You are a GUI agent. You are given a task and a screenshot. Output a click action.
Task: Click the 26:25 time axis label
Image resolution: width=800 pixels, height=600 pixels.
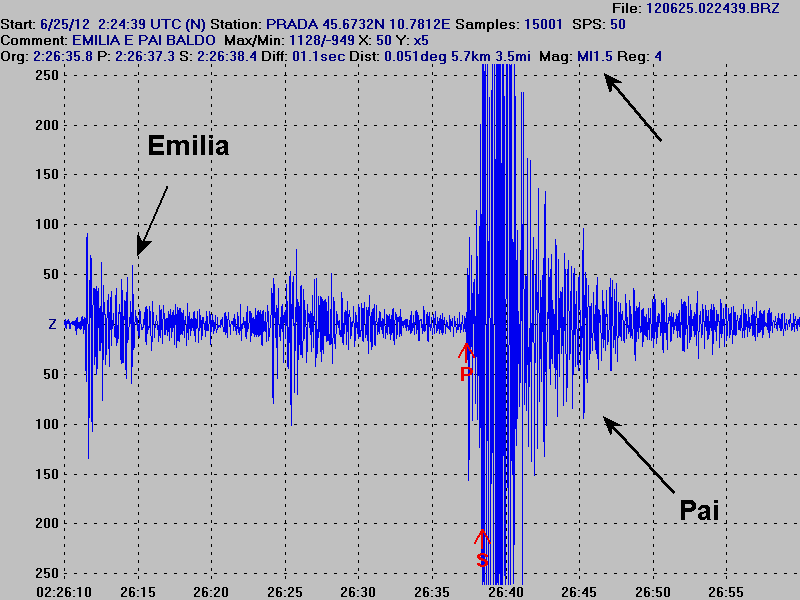pos(285,592)
